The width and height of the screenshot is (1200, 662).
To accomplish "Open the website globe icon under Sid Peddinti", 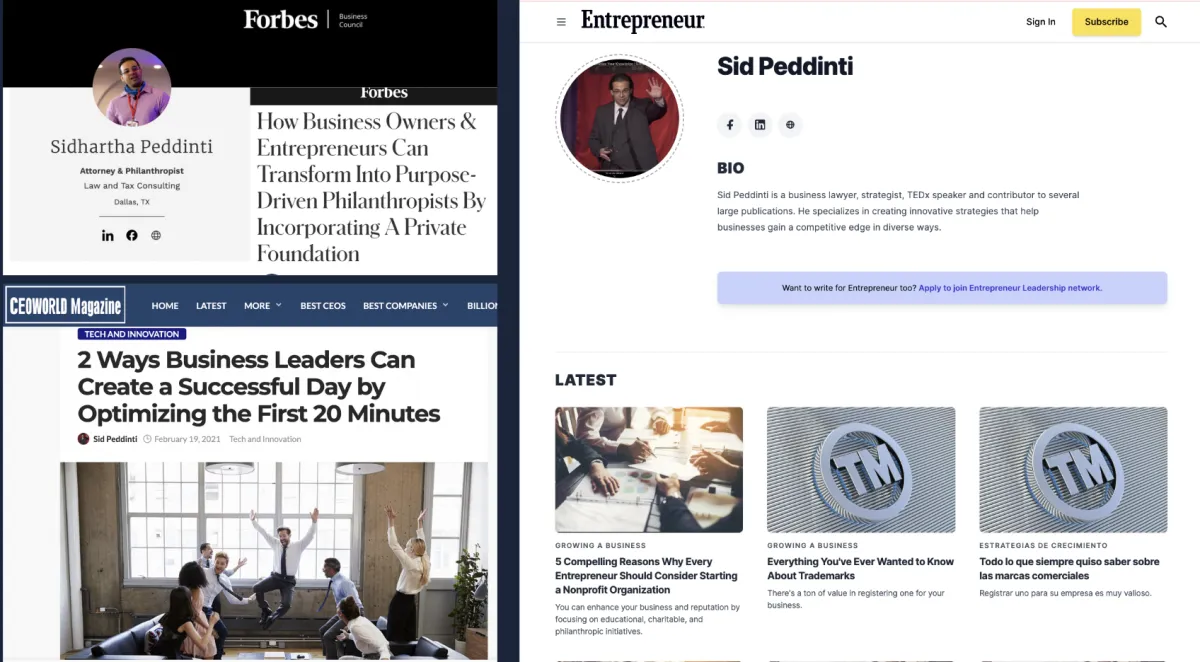I will [790, 125].
